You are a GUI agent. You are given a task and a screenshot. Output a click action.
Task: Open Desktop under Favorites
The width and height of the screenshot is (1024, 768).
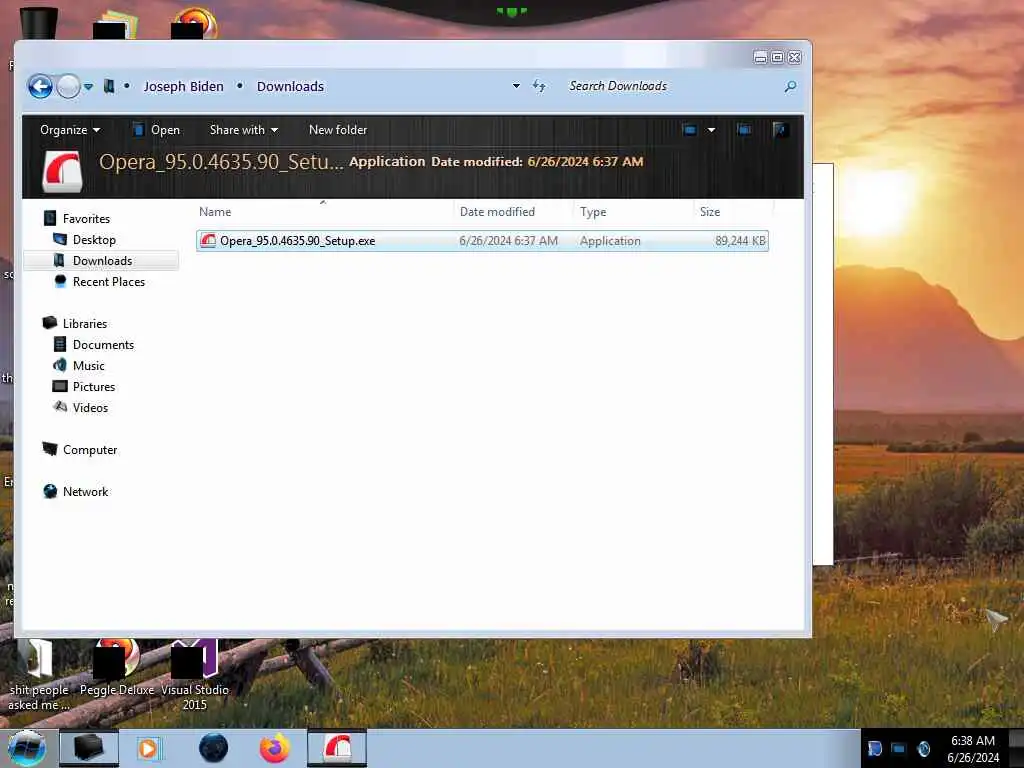click(x=94, y=240)
